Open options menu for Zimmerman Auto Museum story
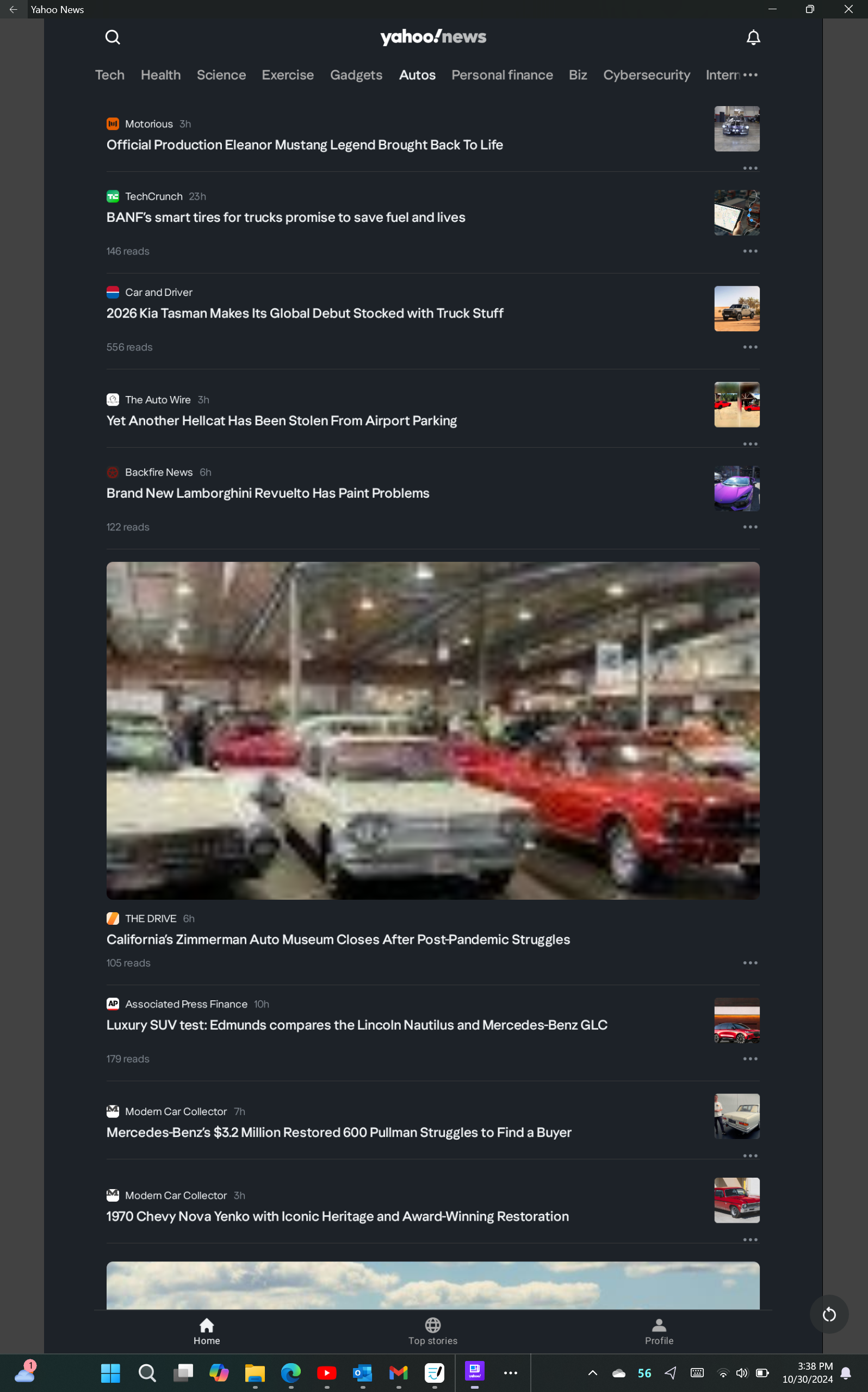This screenshot has height=1392, width=868. tap(751, 963)
